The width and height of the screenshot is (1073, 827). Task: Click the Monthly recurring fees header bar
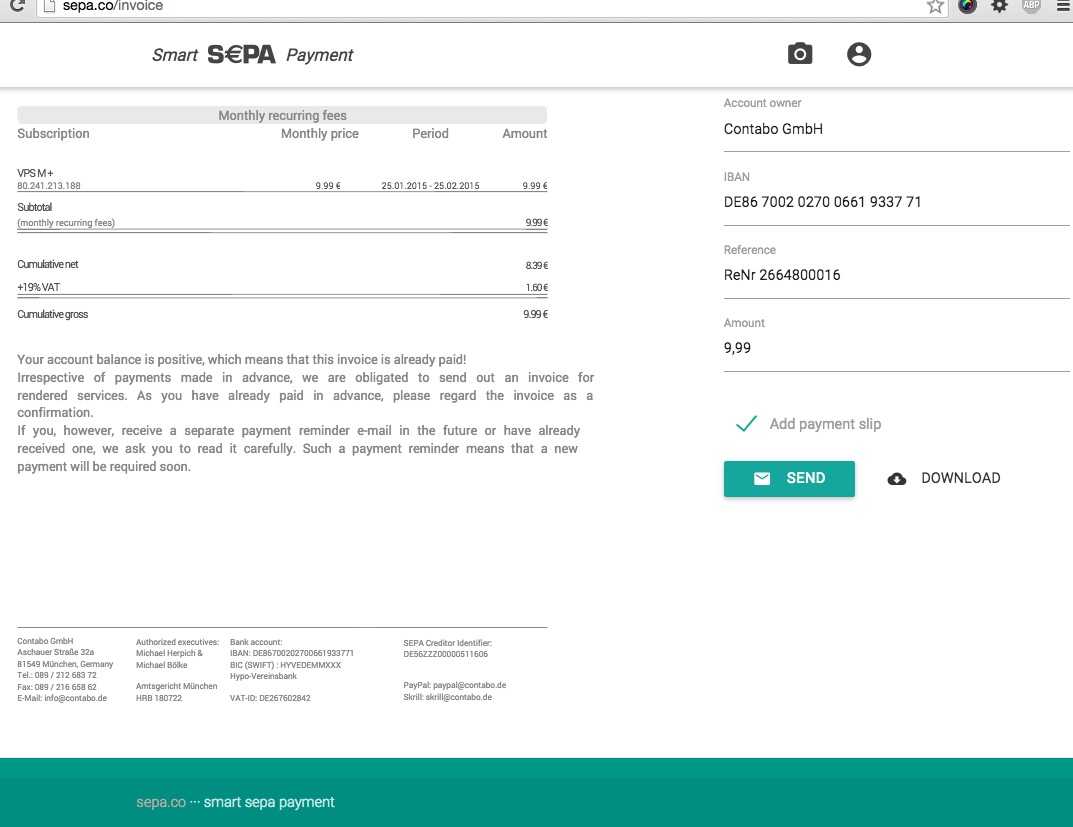[282, 115]
